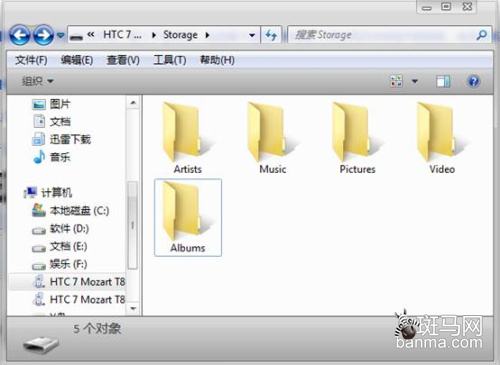Toggle the preview pane
The width and height of the screenshot is (500, 365).
443,81
